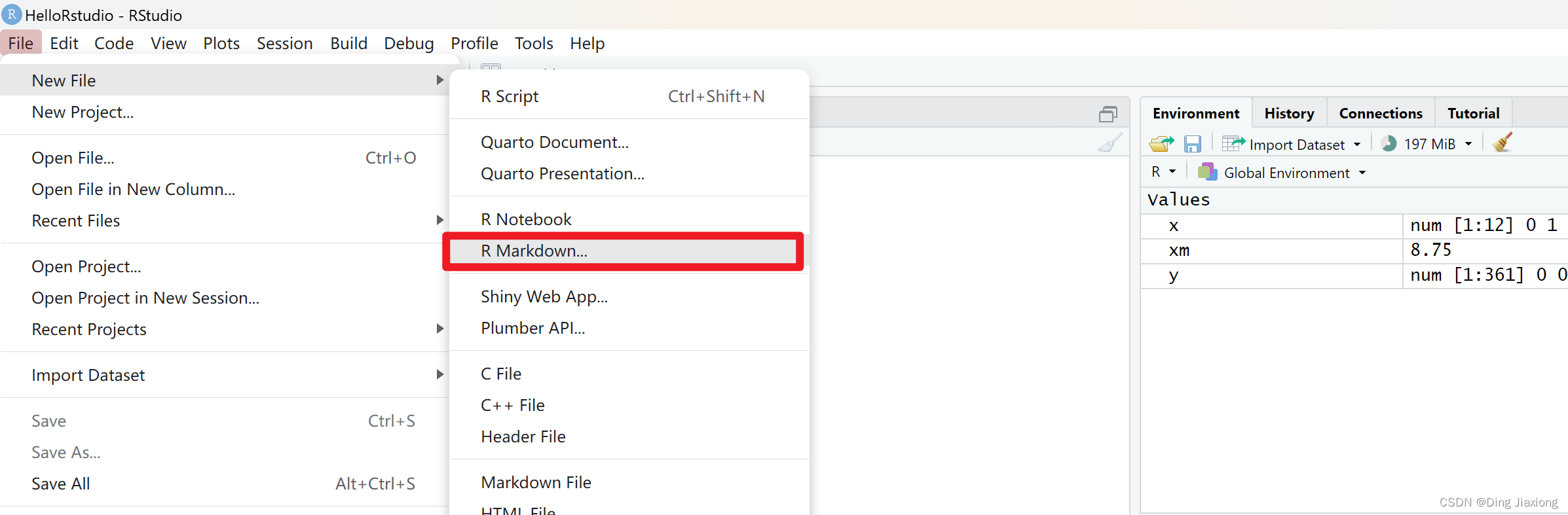Screen dimensions: 1568x515
Task: Create a new Plumber API...
Action: (x=629, y=328)
